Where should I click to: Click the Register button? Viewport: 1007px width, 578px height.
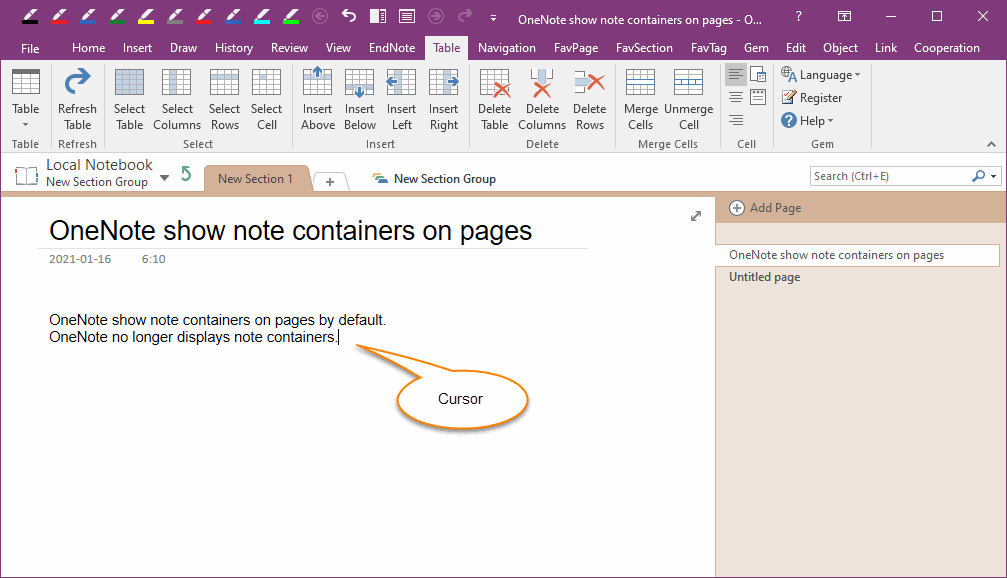coord(812,98)
